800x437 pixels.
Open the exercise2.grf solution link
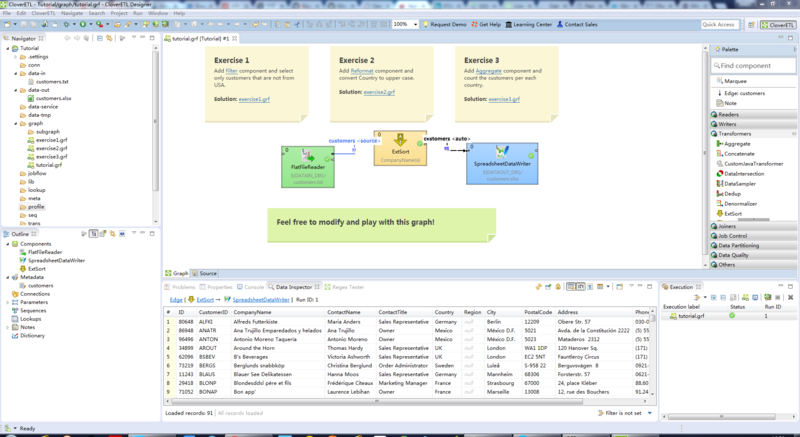379,92
